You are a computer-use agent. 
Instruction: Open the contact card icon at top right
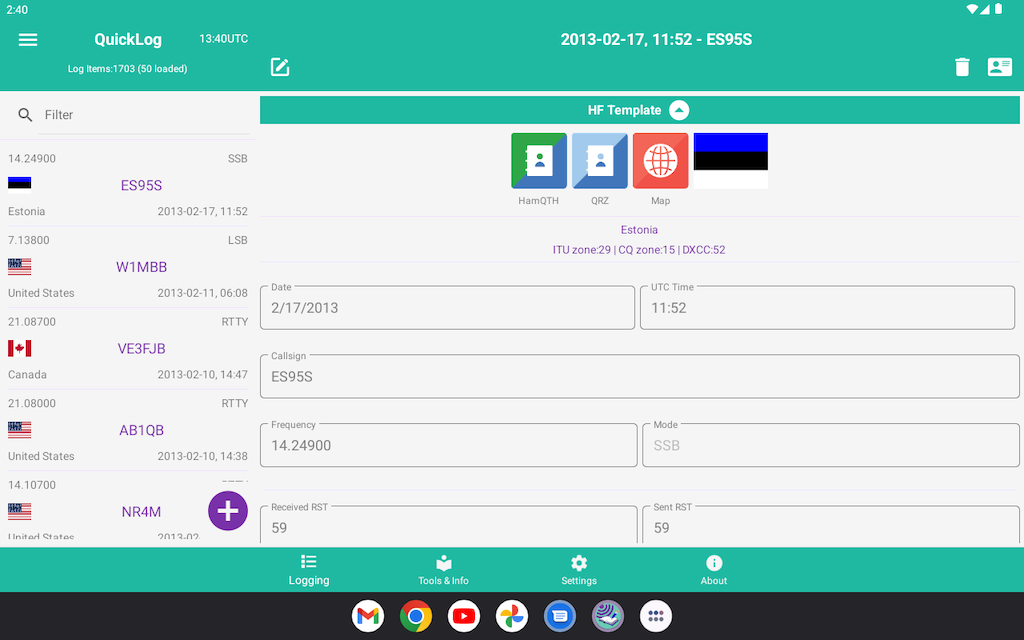click(1000, 67)
